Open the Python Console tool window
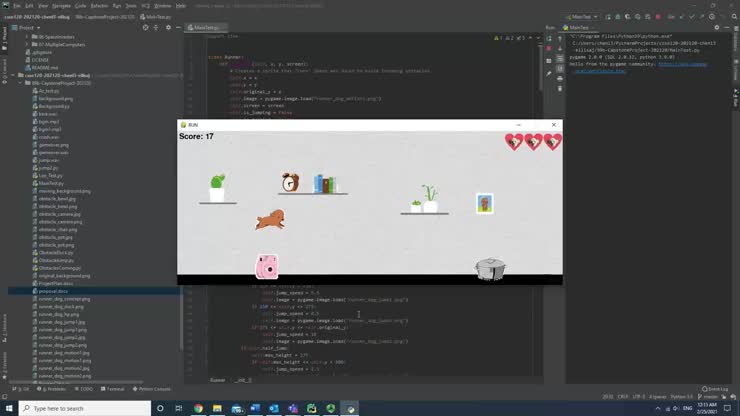The width and height of the screenshot is (740, 416). [151, 389]
